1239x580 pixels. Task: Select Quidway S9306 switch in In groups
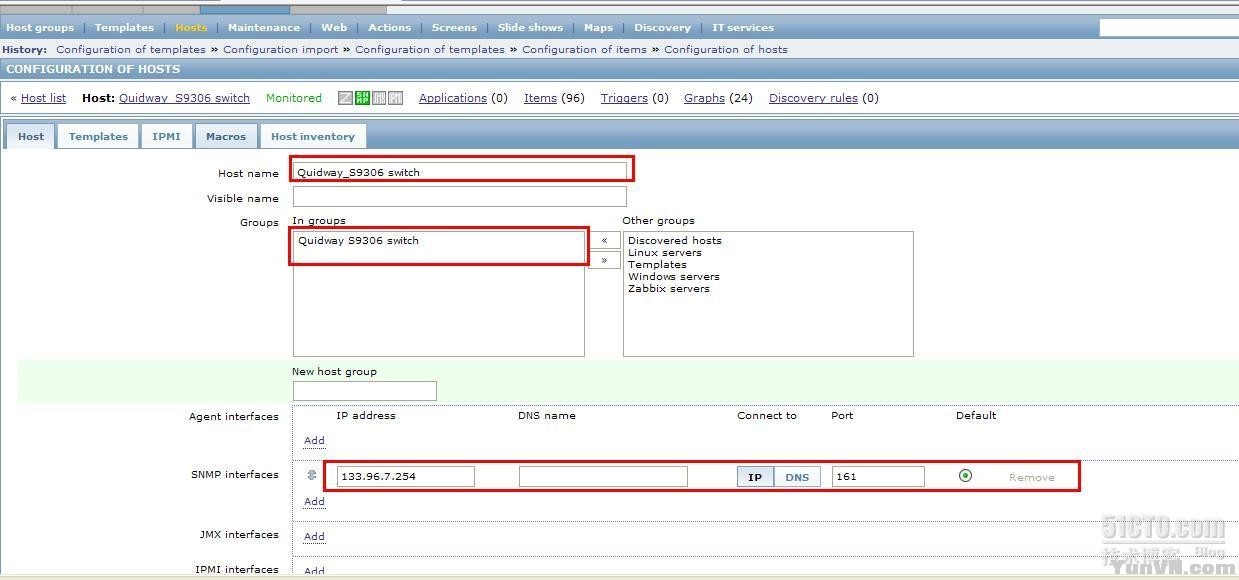click(x=358, y=240)
